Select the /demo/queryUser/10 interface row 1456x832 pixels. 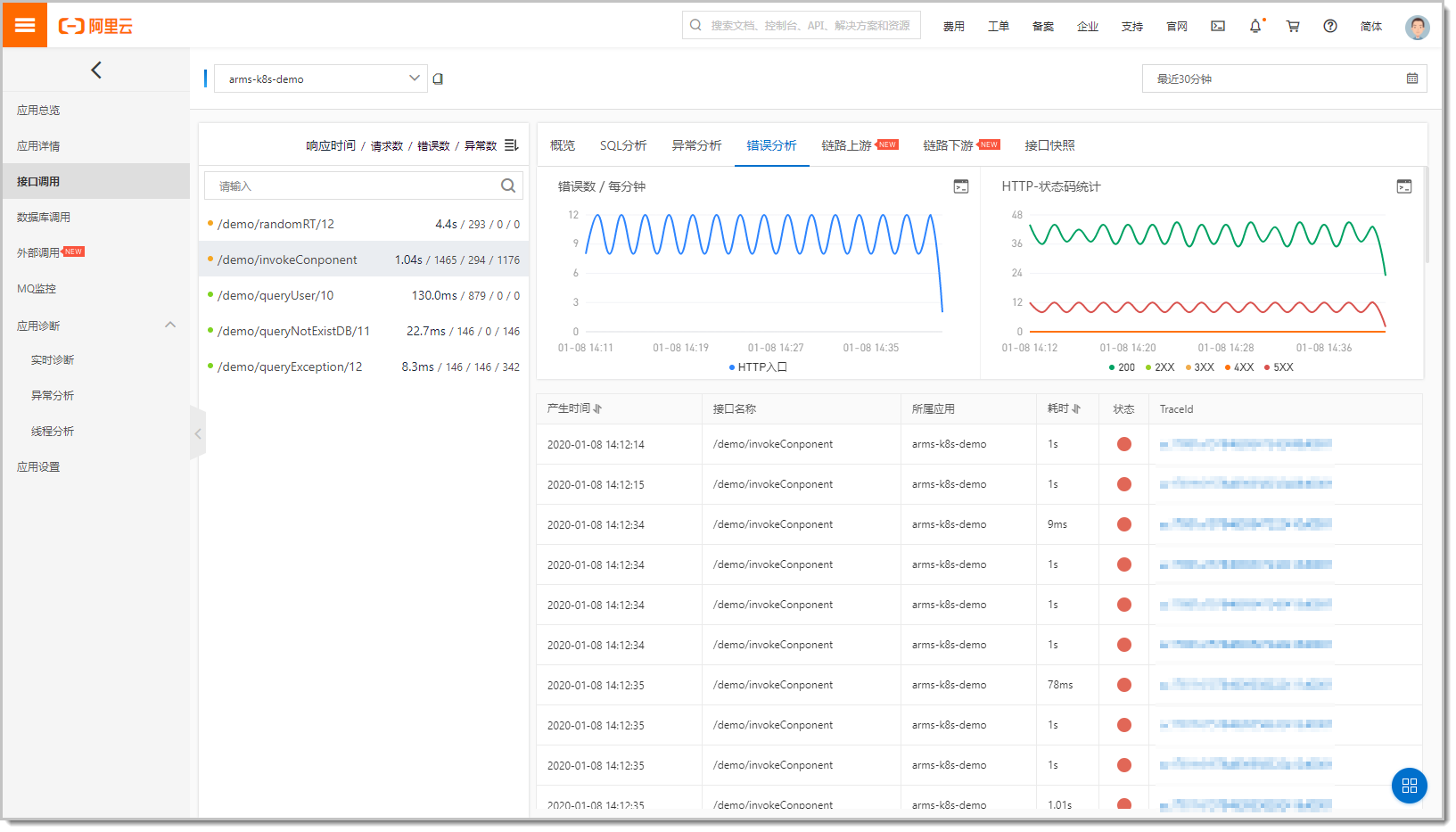tap(364, 295)
